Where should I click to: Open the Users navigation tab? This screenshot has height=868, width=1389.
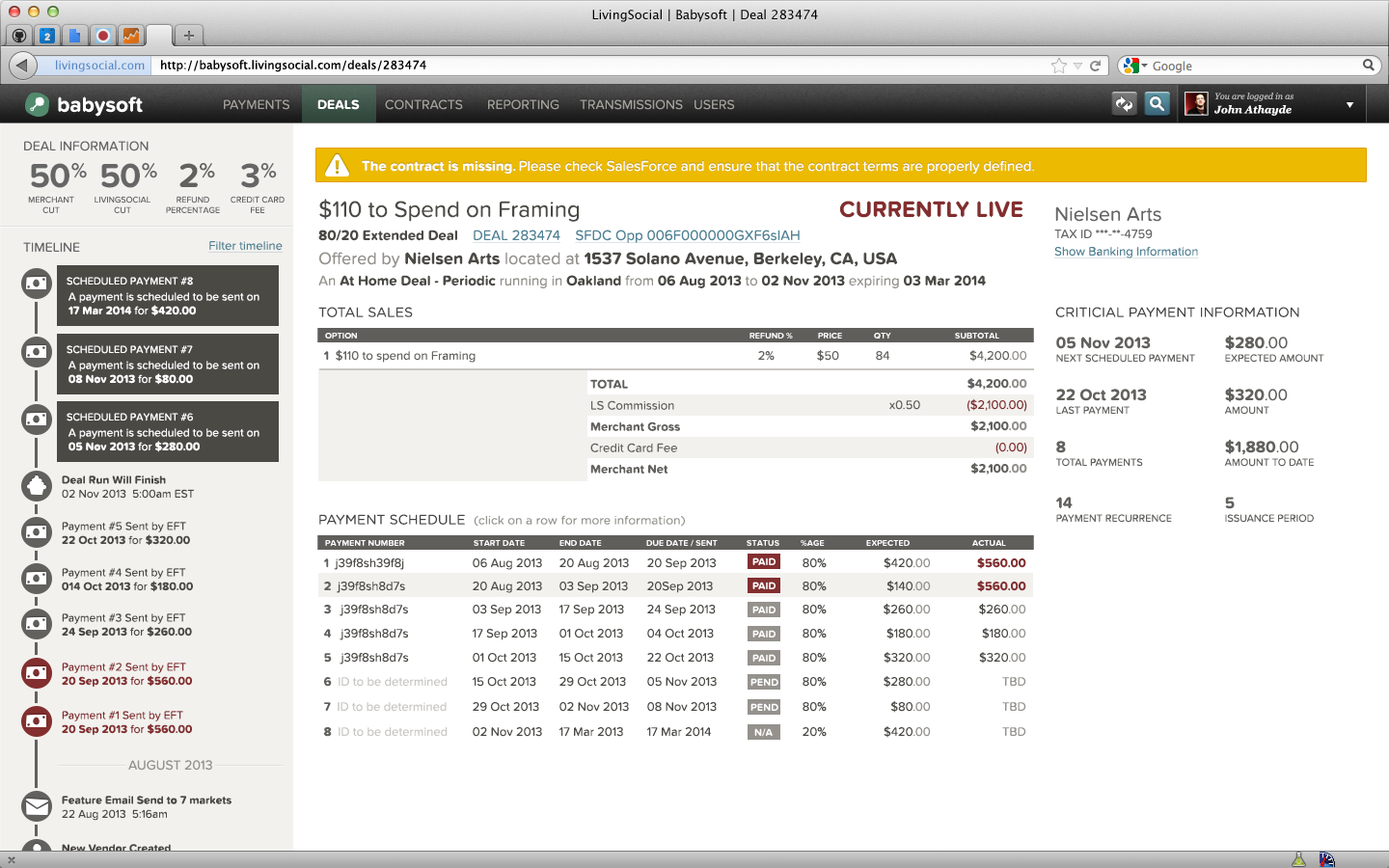[714, 104]
